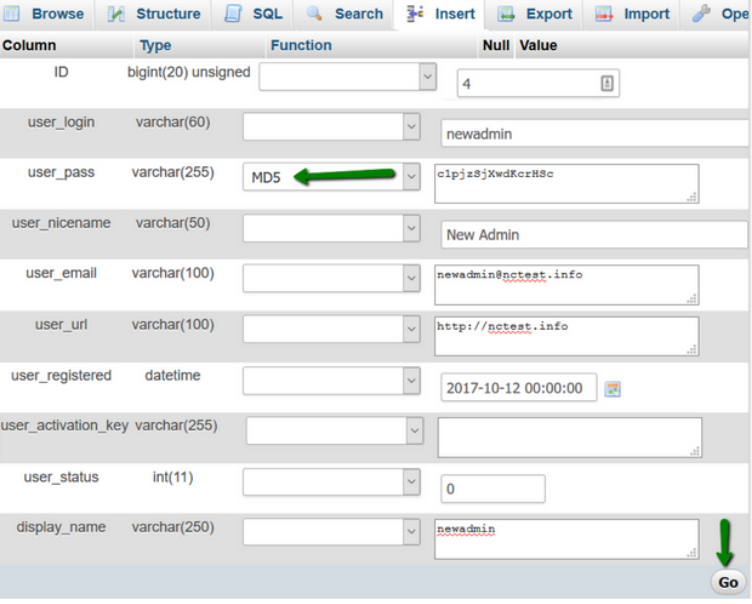Click the Search magnifier icon

[315, 14]
